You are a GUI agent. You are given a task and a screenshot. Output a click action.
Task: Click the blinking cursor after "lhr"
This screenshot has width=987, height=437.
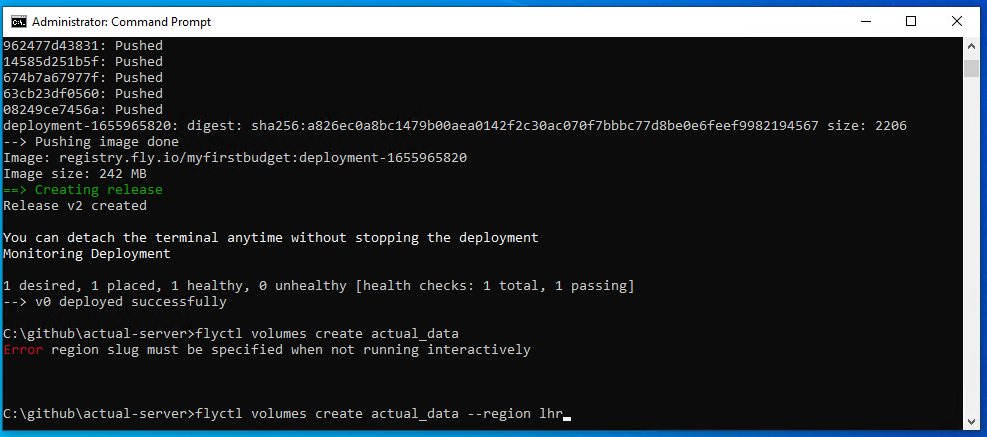click(566, 414)
